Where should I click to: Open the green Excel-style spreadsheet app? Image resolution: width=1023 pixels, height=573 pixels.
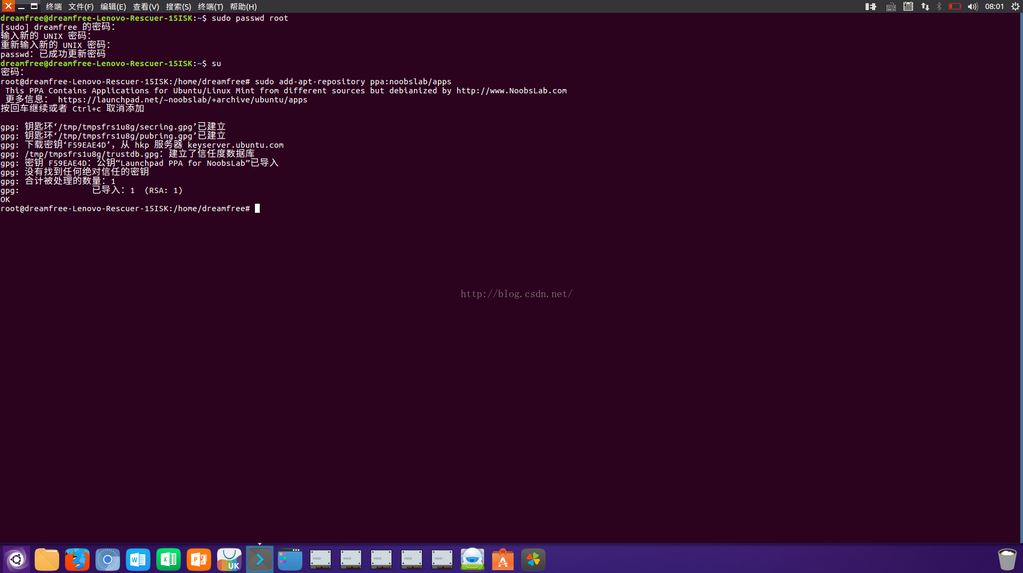click(x=168, y=559)
